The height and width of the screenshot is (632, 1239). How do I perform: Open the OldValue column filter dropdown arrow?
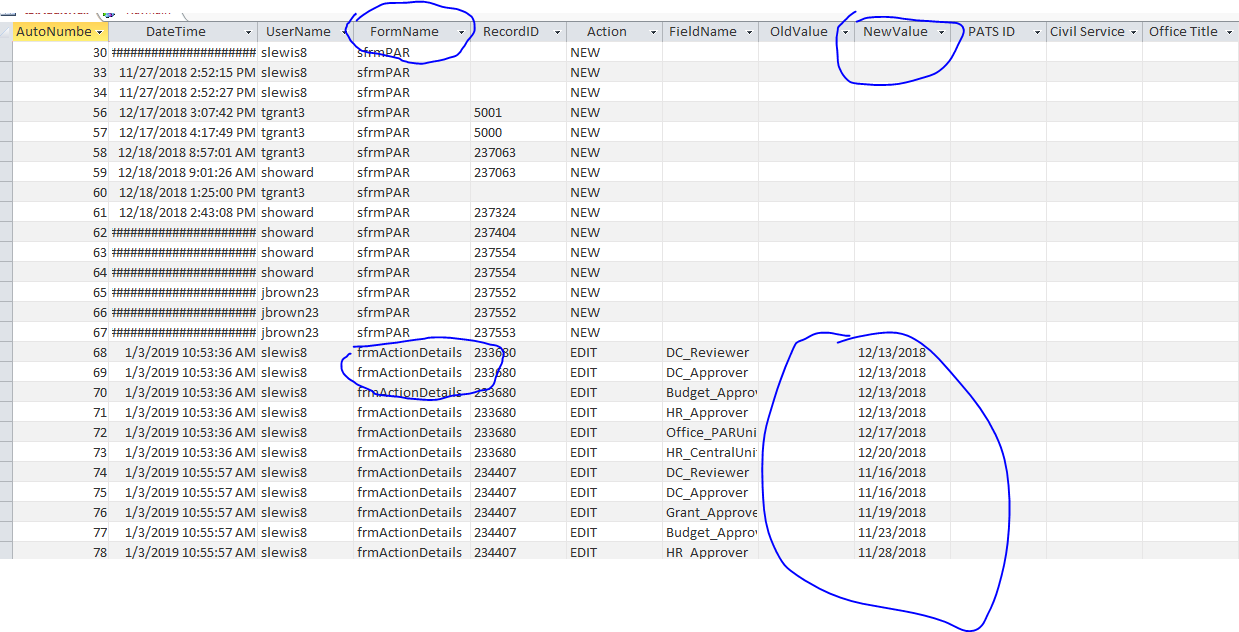coord(846,32)
